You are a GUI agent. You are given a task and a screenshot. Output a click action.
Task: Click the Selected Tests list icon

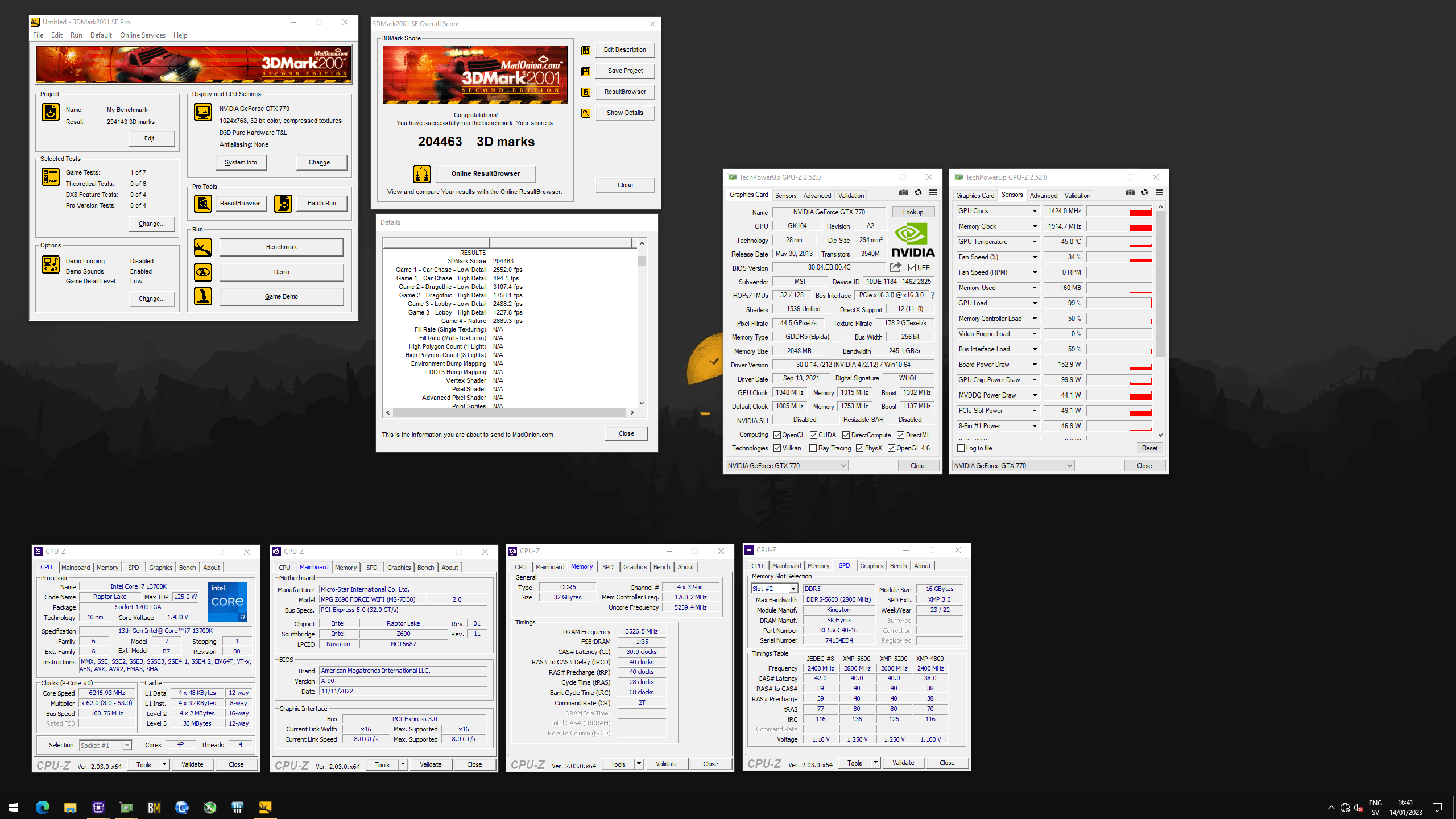click(51, 177)
